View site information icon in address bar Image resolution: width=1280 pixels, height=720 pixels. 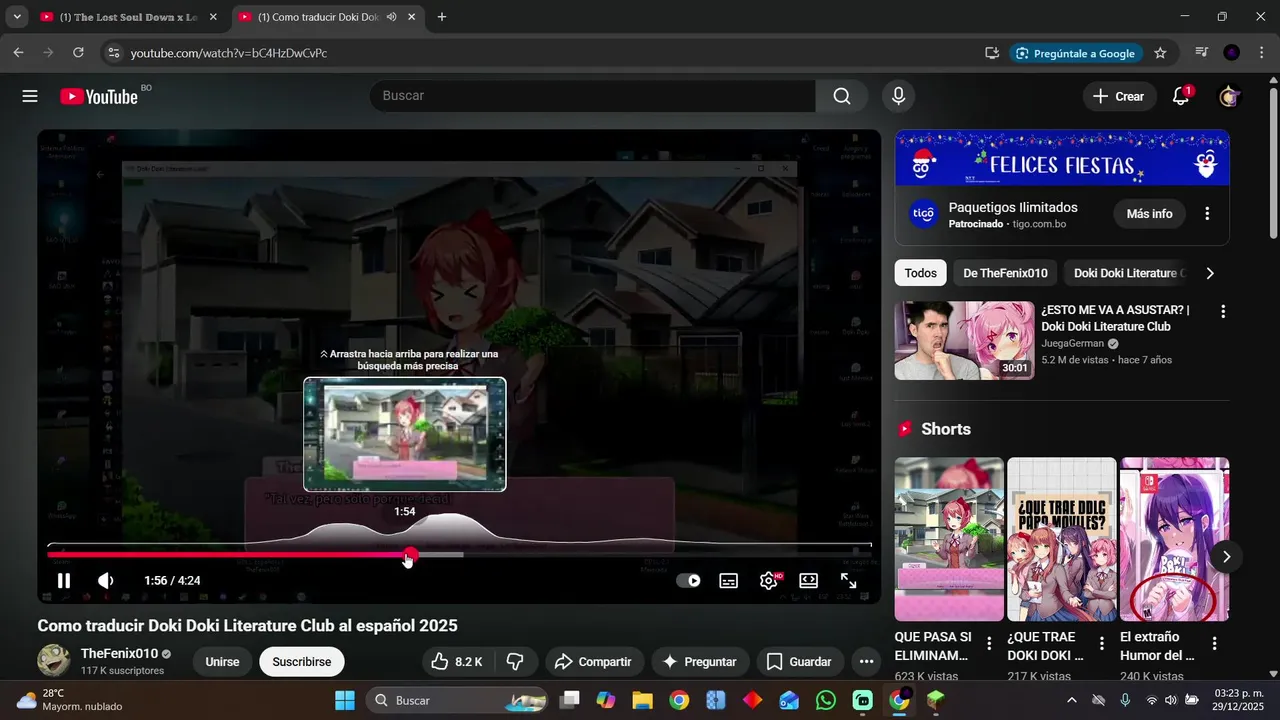point(113,53)
